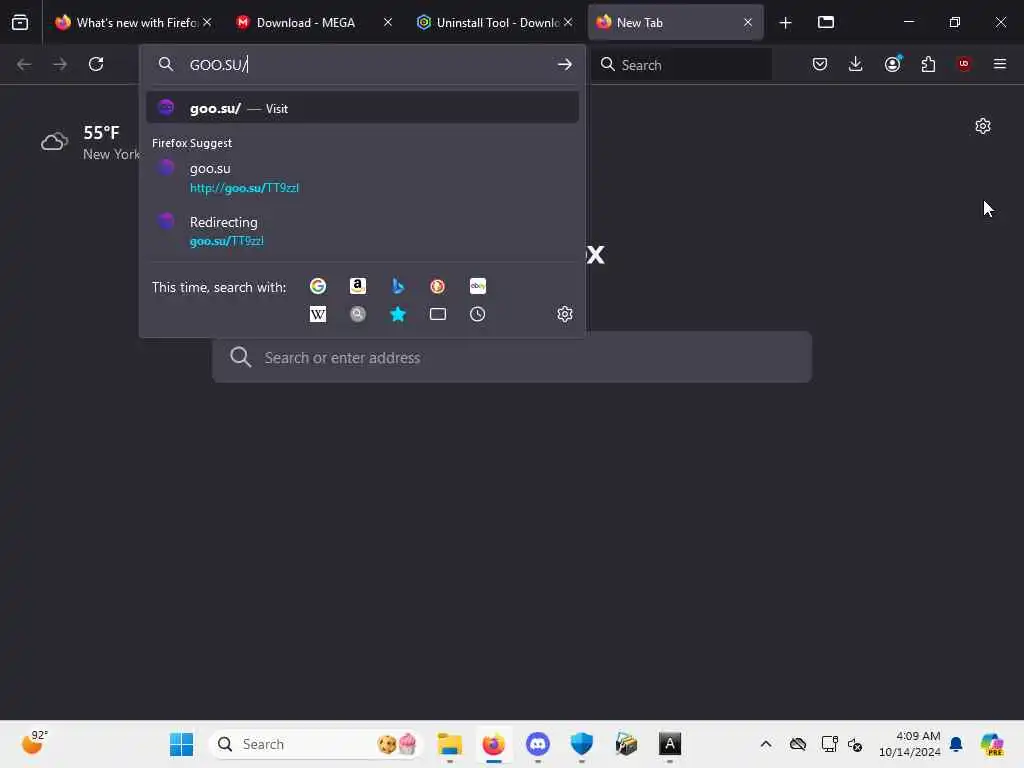Screen dimensions: 1024x768
Task: Open the Firefox application menu
Action: (999, 64)
